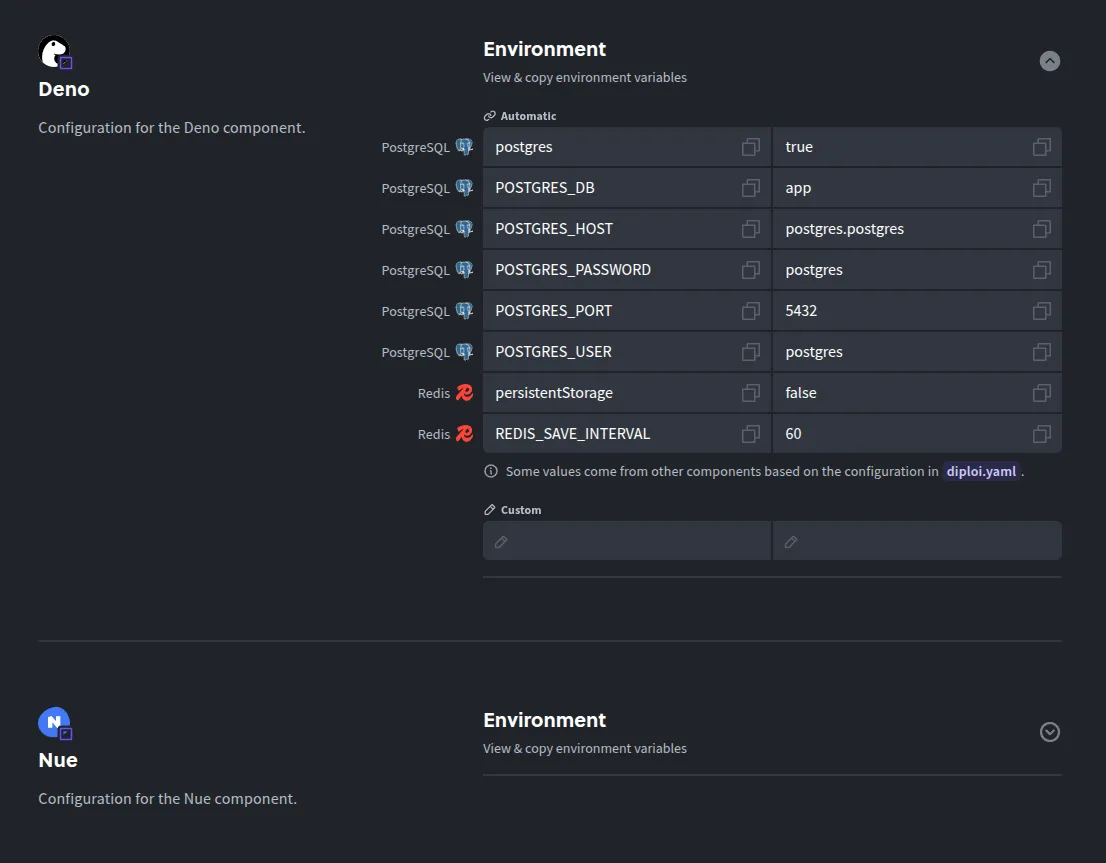Copy the 'true' value of the postgres variable
The width and height of the screenshot is (1106, 863).
tap(1041, 146)
